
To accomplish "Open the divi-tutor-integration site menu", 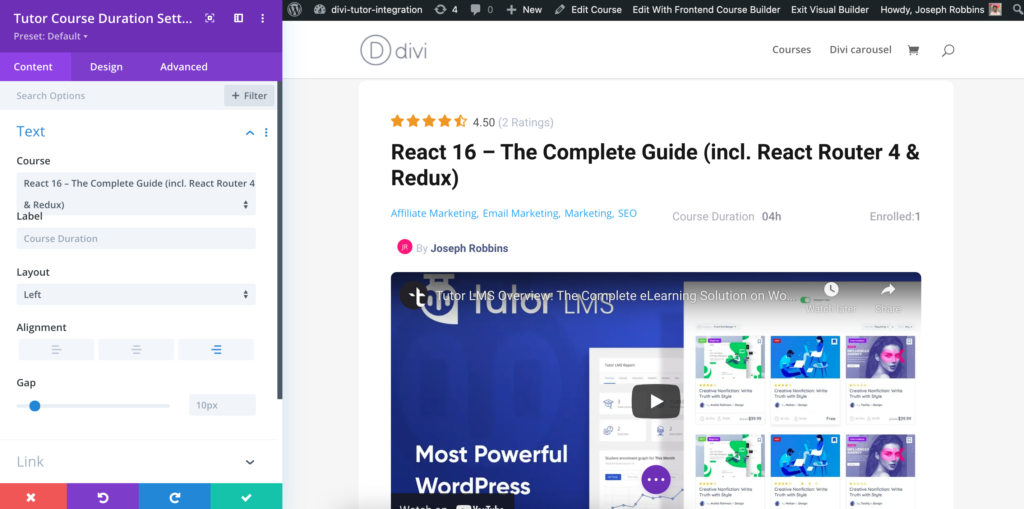I will (x=368, y=10).
